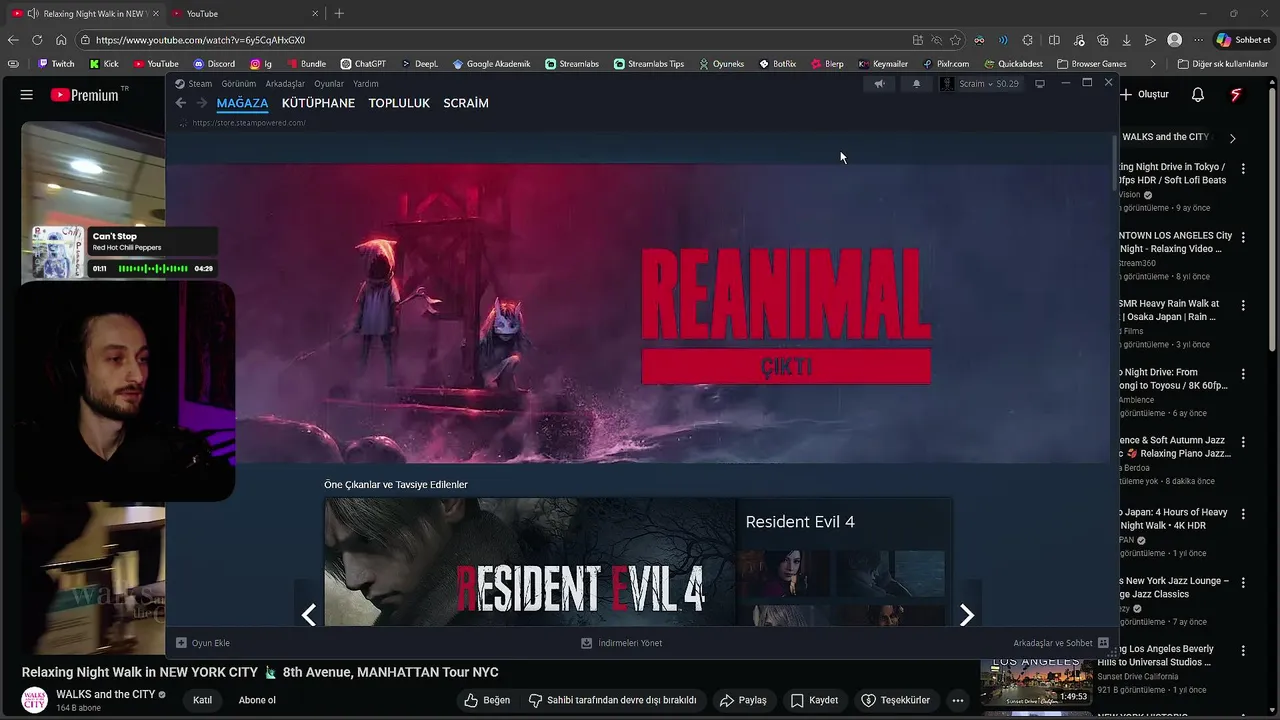Open options for Osaka Heavy Rain Walk video
1280x720 pixels.
(x=1243, y=305)
